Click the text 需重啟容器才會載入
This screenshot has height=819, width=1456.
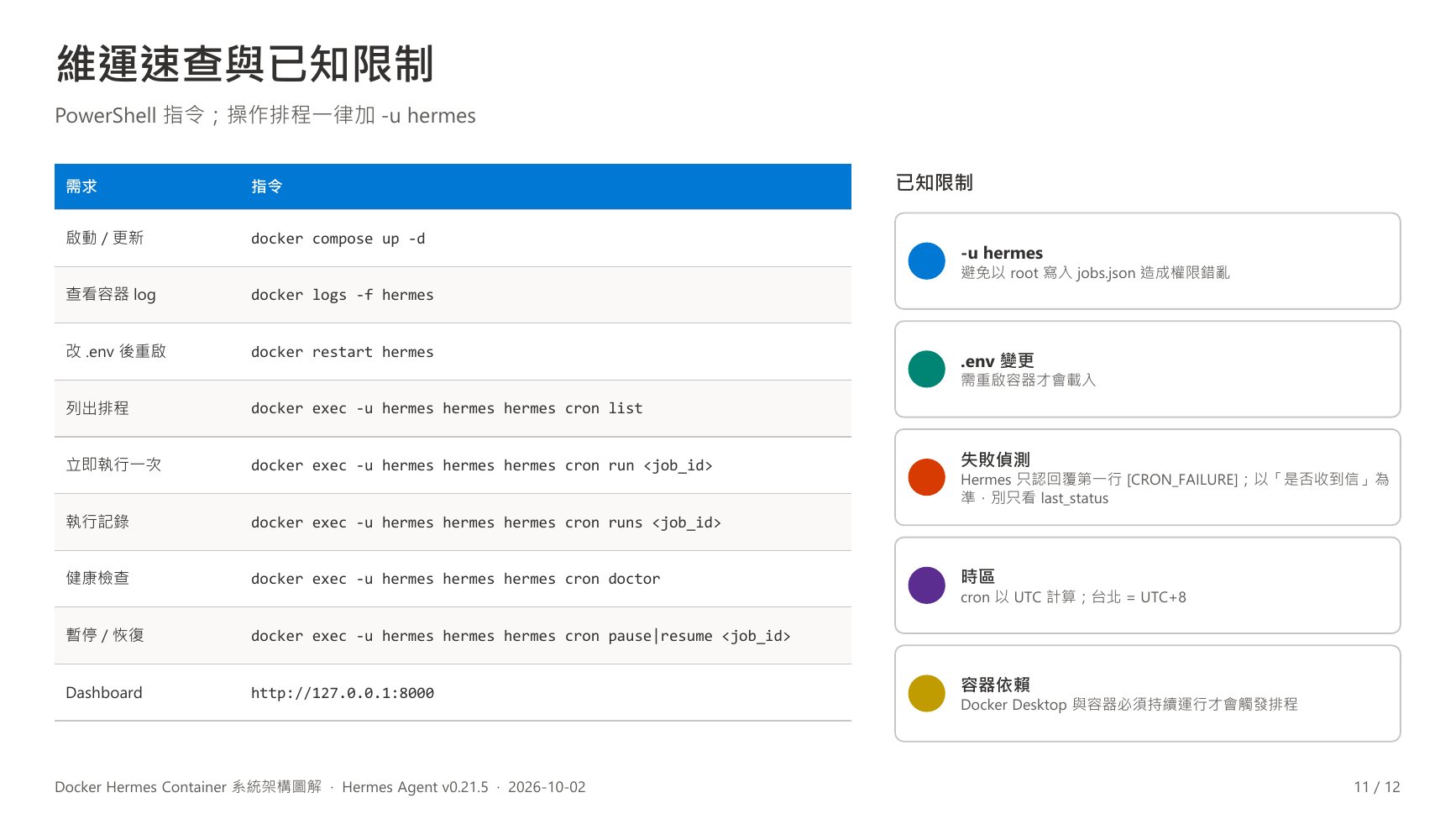click(1029, 381)
